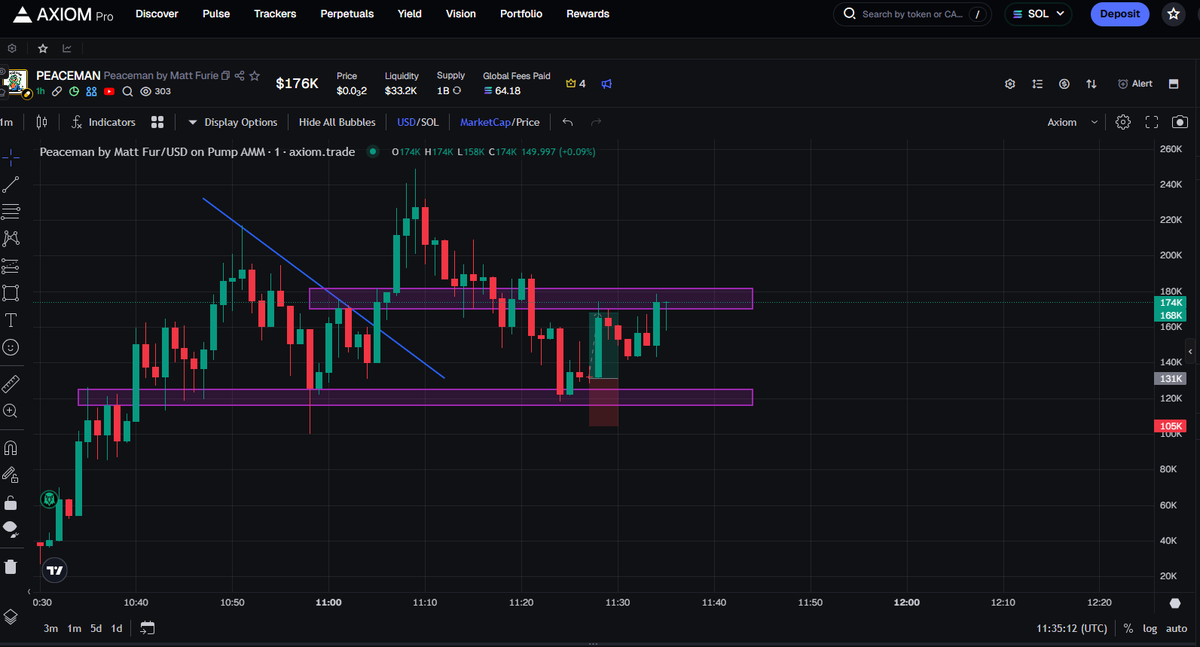Favorite PEACEMAN with the star icon
The image size is (1200, 647).
255,76
